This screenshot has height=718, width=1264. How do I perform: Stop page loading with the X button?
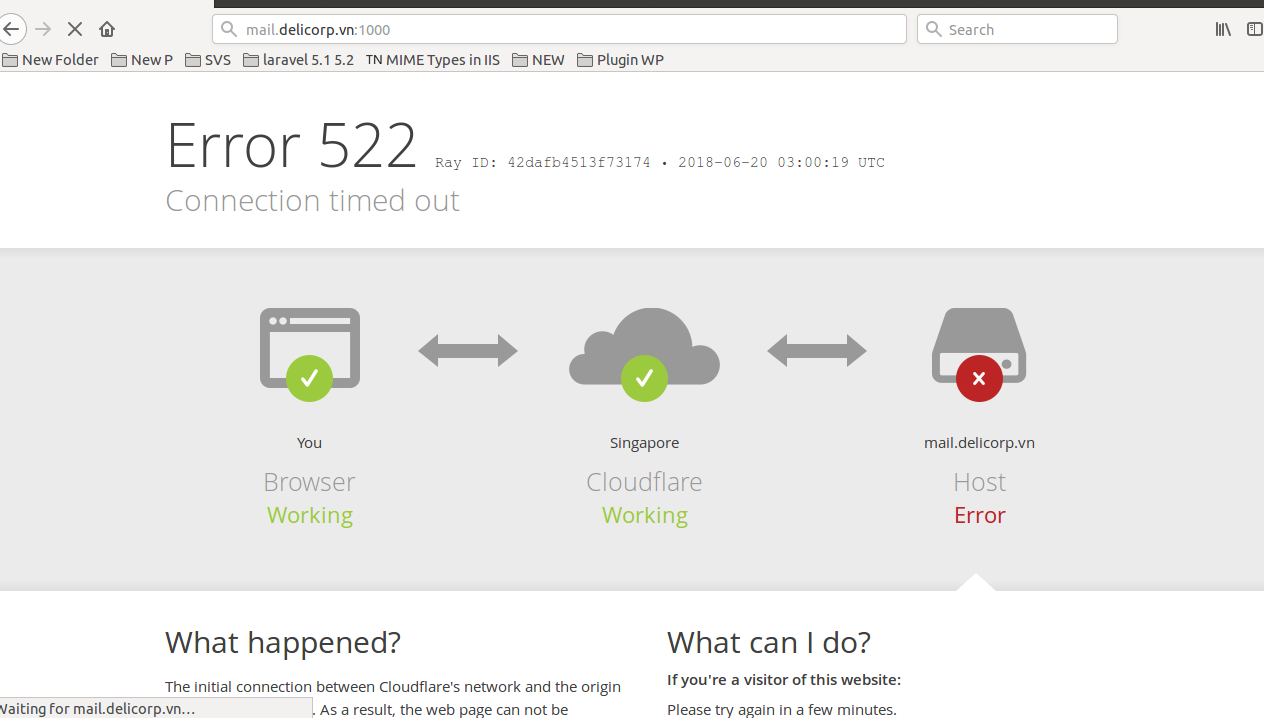75,29
